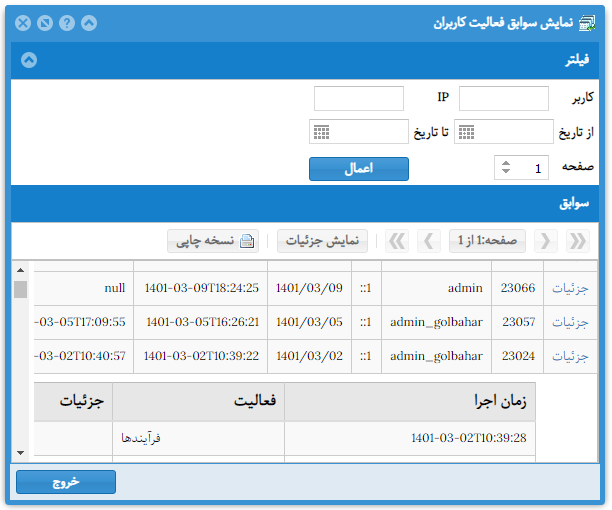Go to last page double-arrow left

[x=397, y=241]
